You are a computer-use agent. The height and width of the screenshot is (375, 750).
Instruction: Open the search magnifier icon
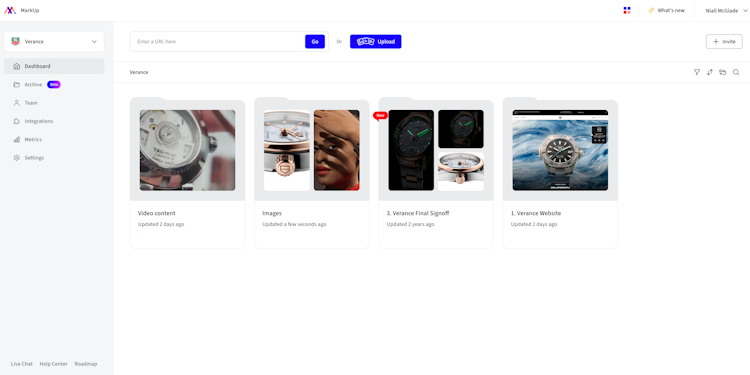(736, 72)
